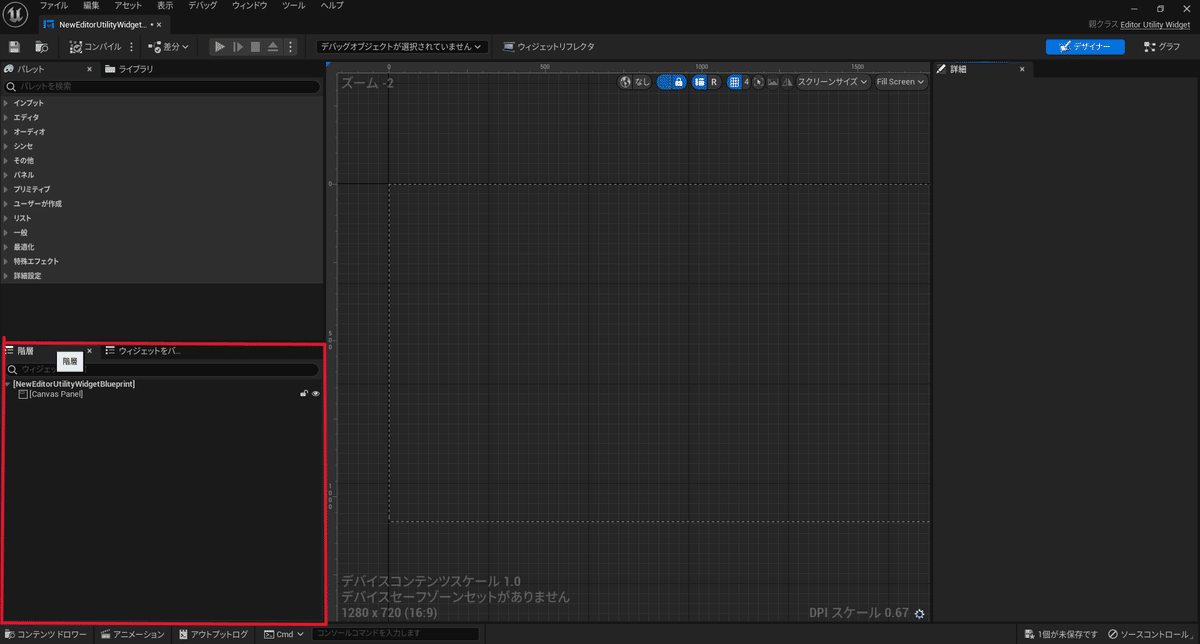Viewport: 1200px width, 644px height.
Task: Toggle visibility of the Canvas Panel
Action: [x=315, y=393]
